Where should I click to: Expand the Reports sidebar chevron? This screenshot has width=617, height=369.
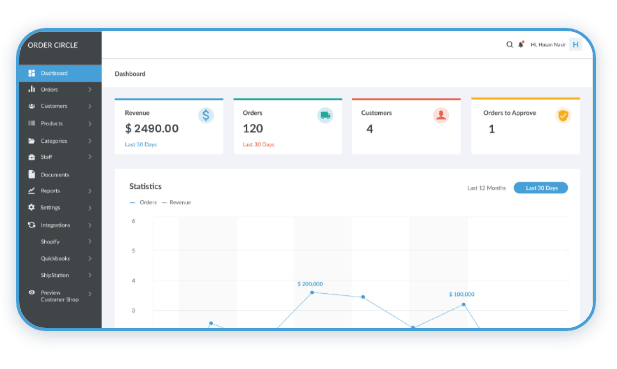point(90,191)
